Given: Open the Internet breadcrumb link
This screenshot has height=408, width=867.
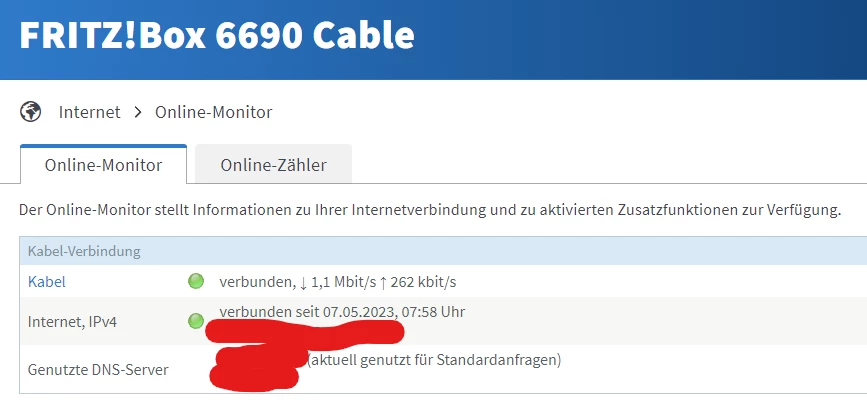Looking at the screenshot, I should click(x=89, y=112).
